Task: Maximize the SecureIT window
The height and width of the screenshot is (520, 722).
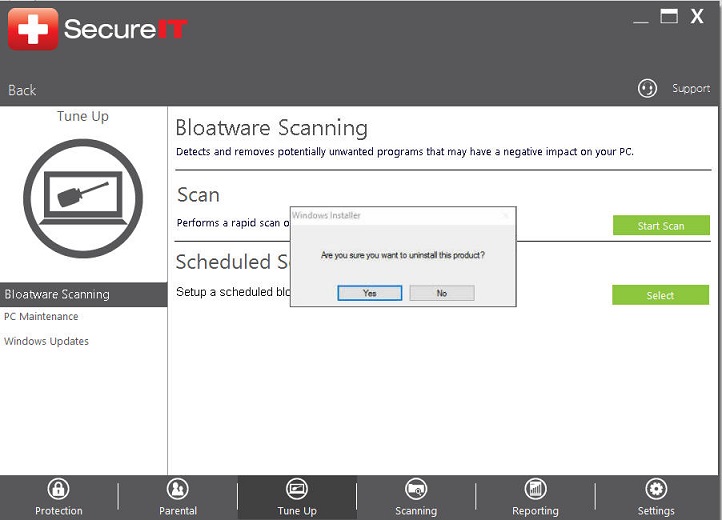Action: tap(669, 17)
